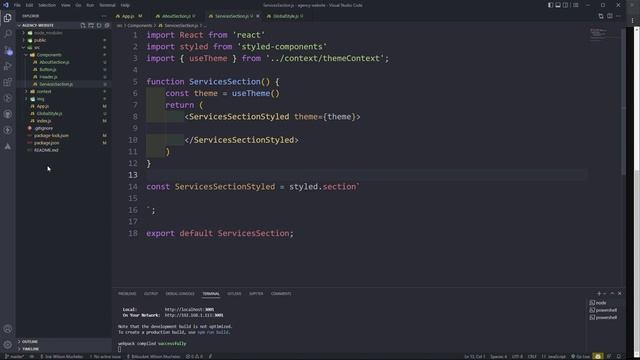Screen dimensions: 640x360
Task: Toggle primary side bar layout icon
Action: [x=550, y=5]
